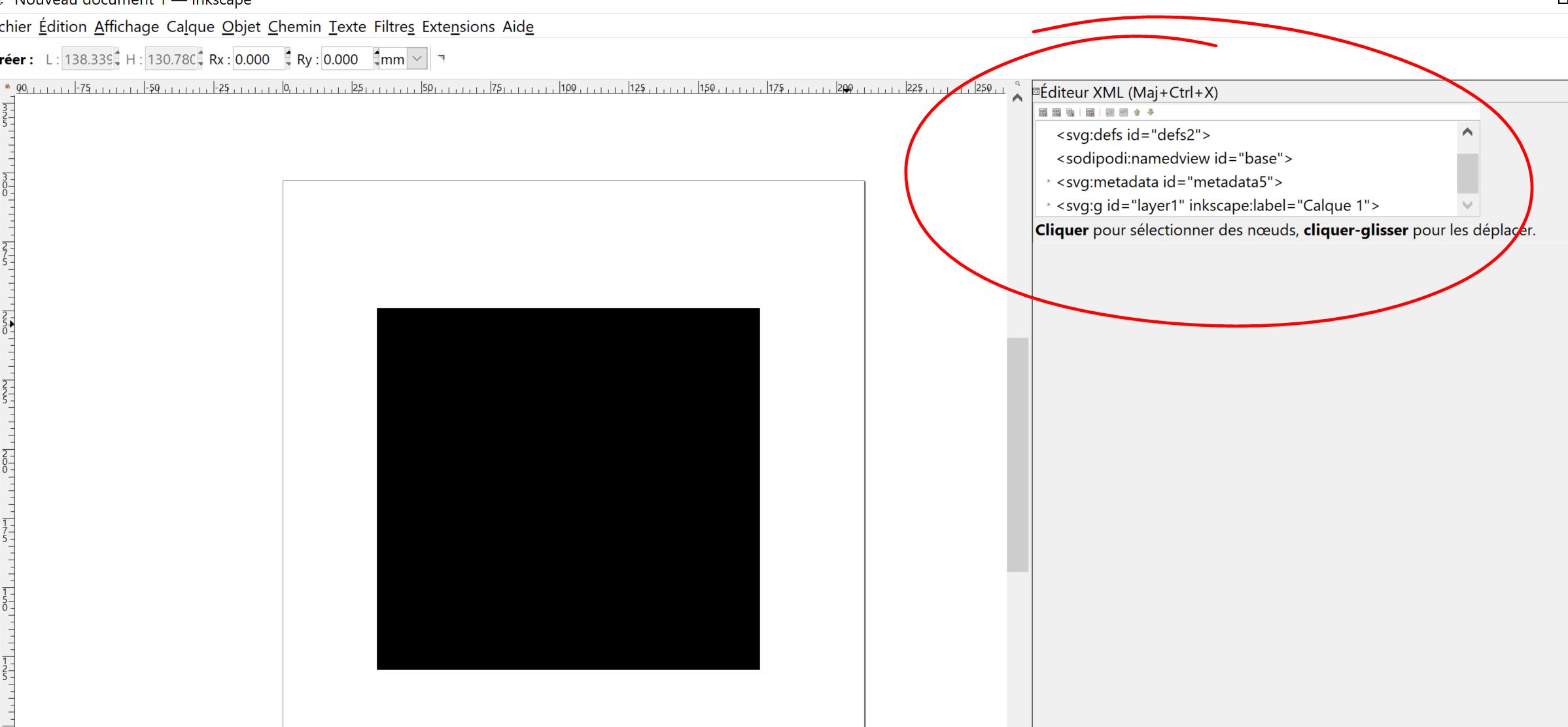
Task: Open the Édition menu
Action: (63, 27)
